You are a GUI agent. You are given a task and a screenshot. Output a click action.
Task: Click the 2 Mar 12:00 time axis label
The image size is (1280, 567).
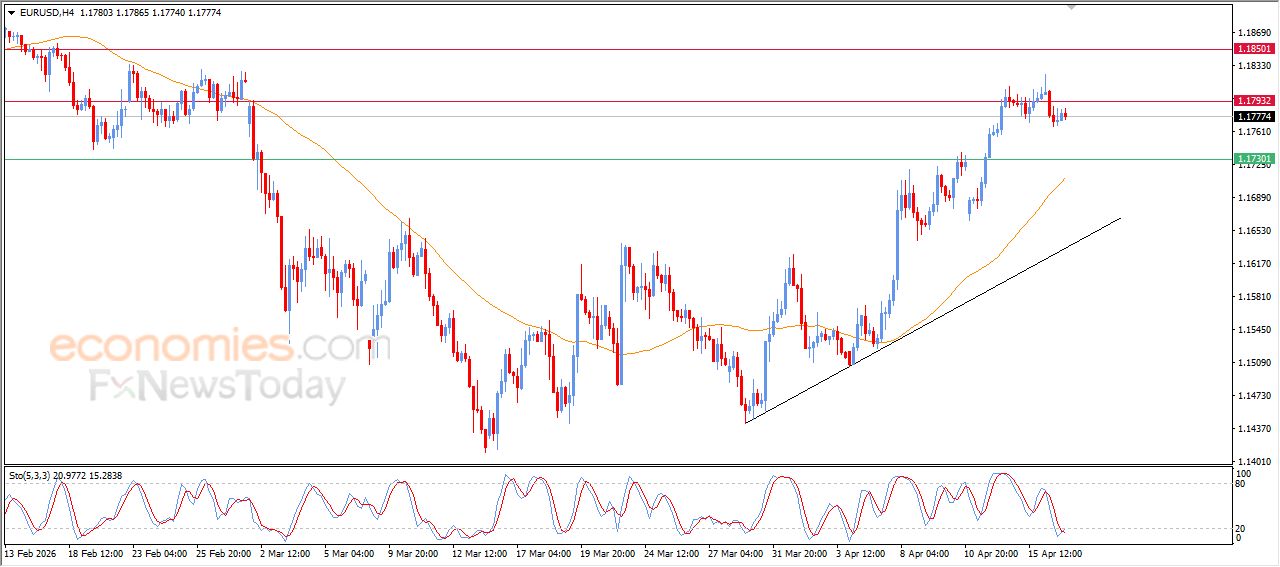pyautogui.click(x=287, y=553)
